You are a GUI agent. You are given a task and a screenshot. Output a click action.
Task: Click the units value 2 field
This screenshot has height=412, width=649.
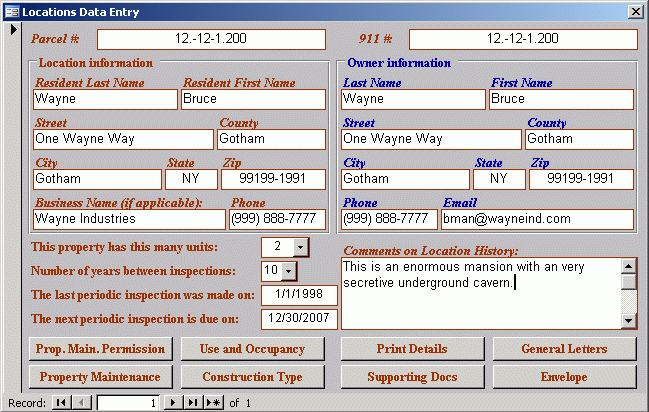278,247
